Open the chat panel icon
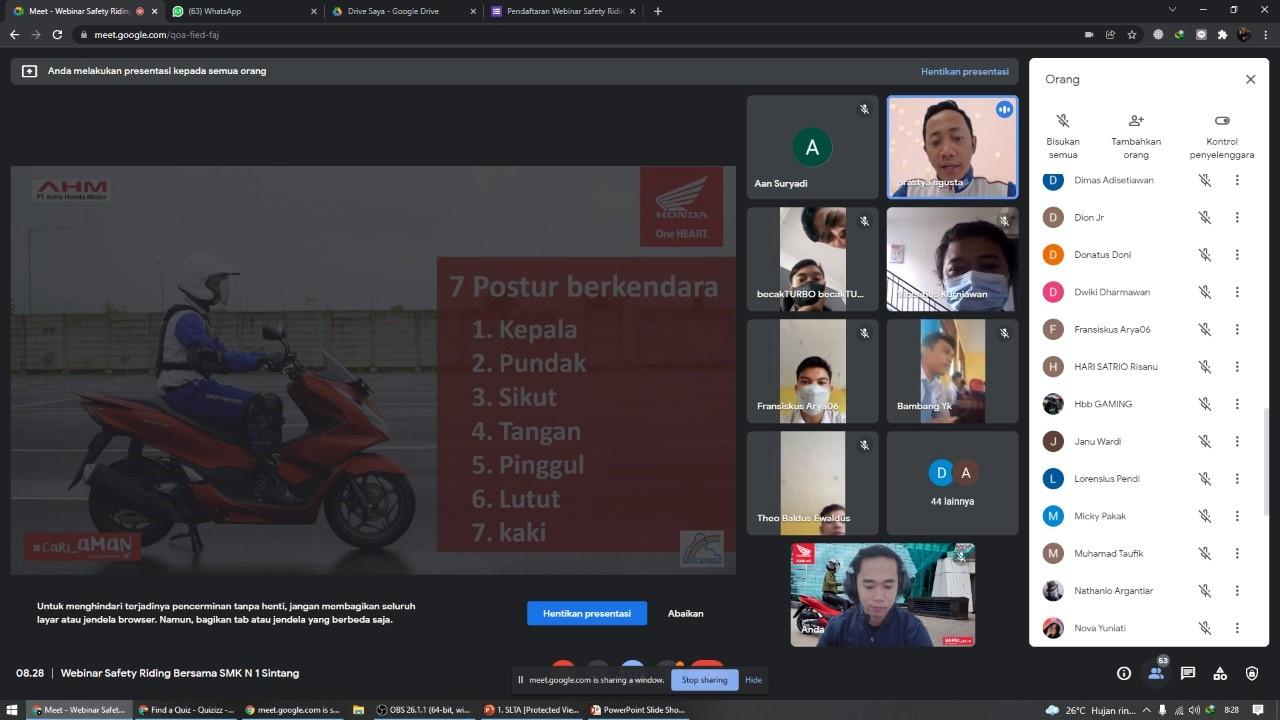1280x720 pixels. 1187,674
